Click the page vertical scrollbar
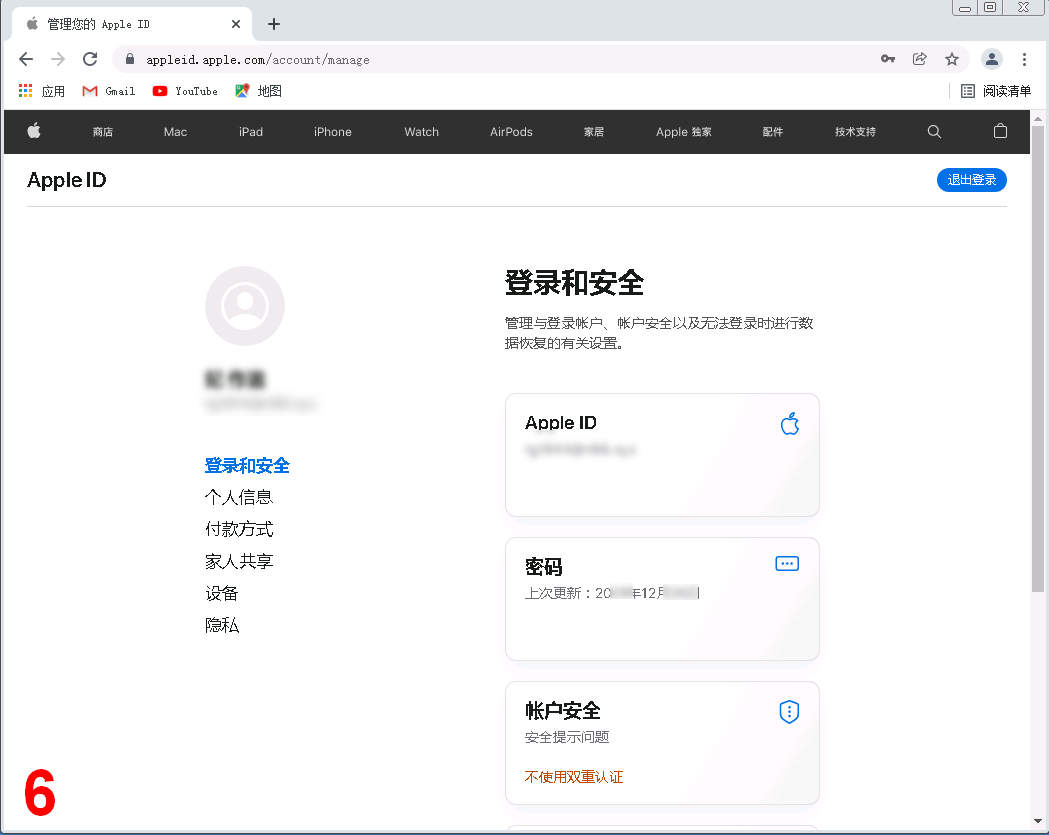 click(1039, 360)
